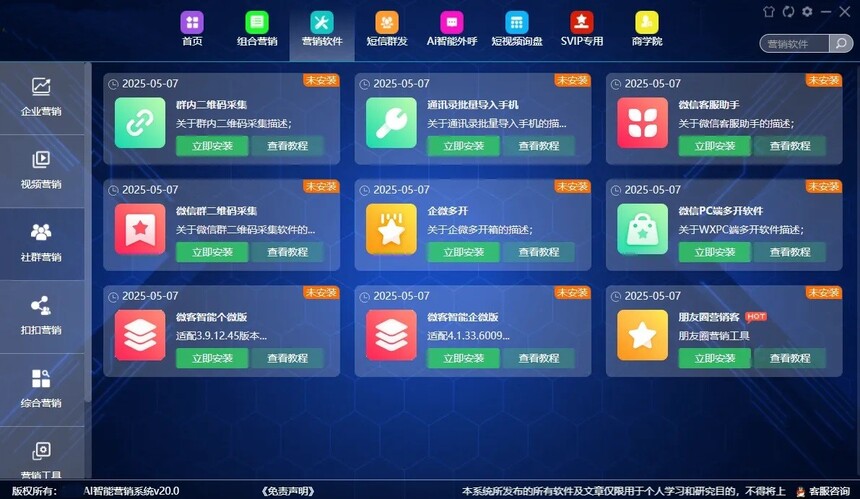Click 适配4.1.33.6009 description text
The height and width of the screenshot is (499, 860).
click(x=468, y=336)
